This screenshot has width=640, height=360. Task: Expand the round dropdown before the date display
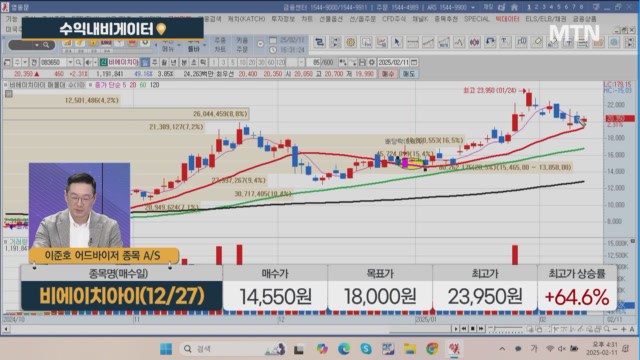(x=260, y=44)
